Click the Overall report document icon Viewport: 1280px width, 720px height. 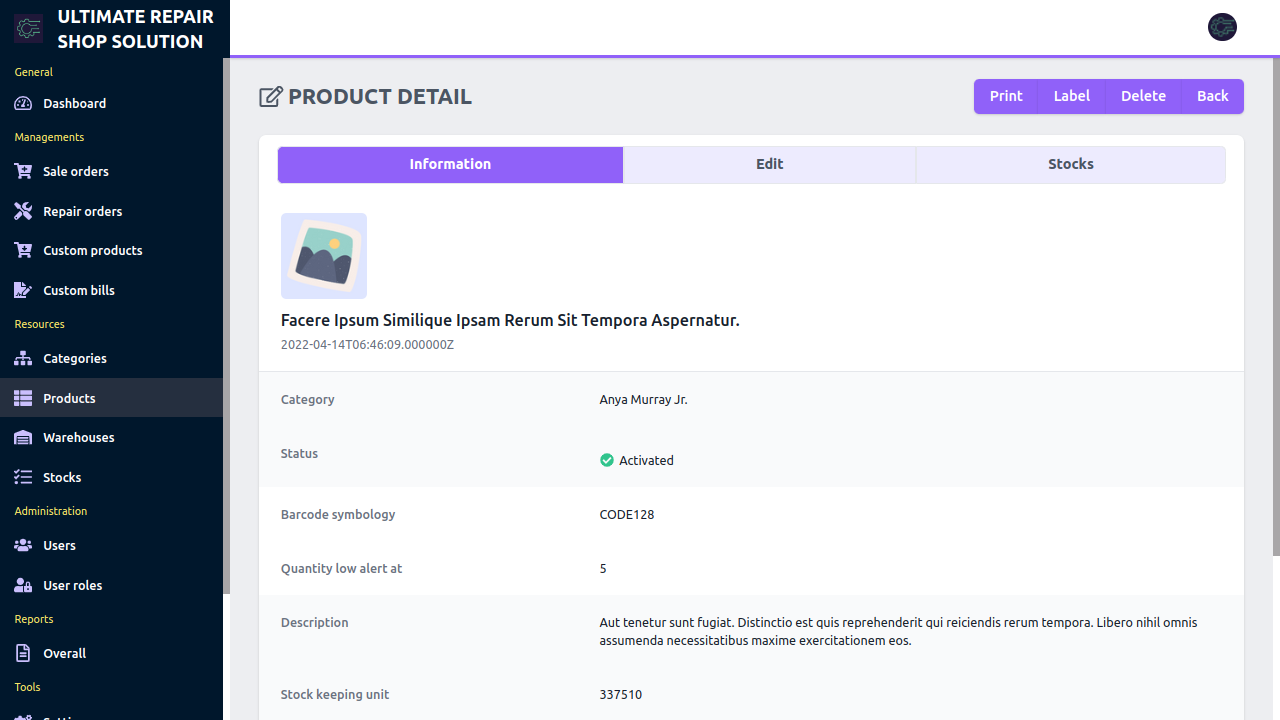[x=23, y=653]
